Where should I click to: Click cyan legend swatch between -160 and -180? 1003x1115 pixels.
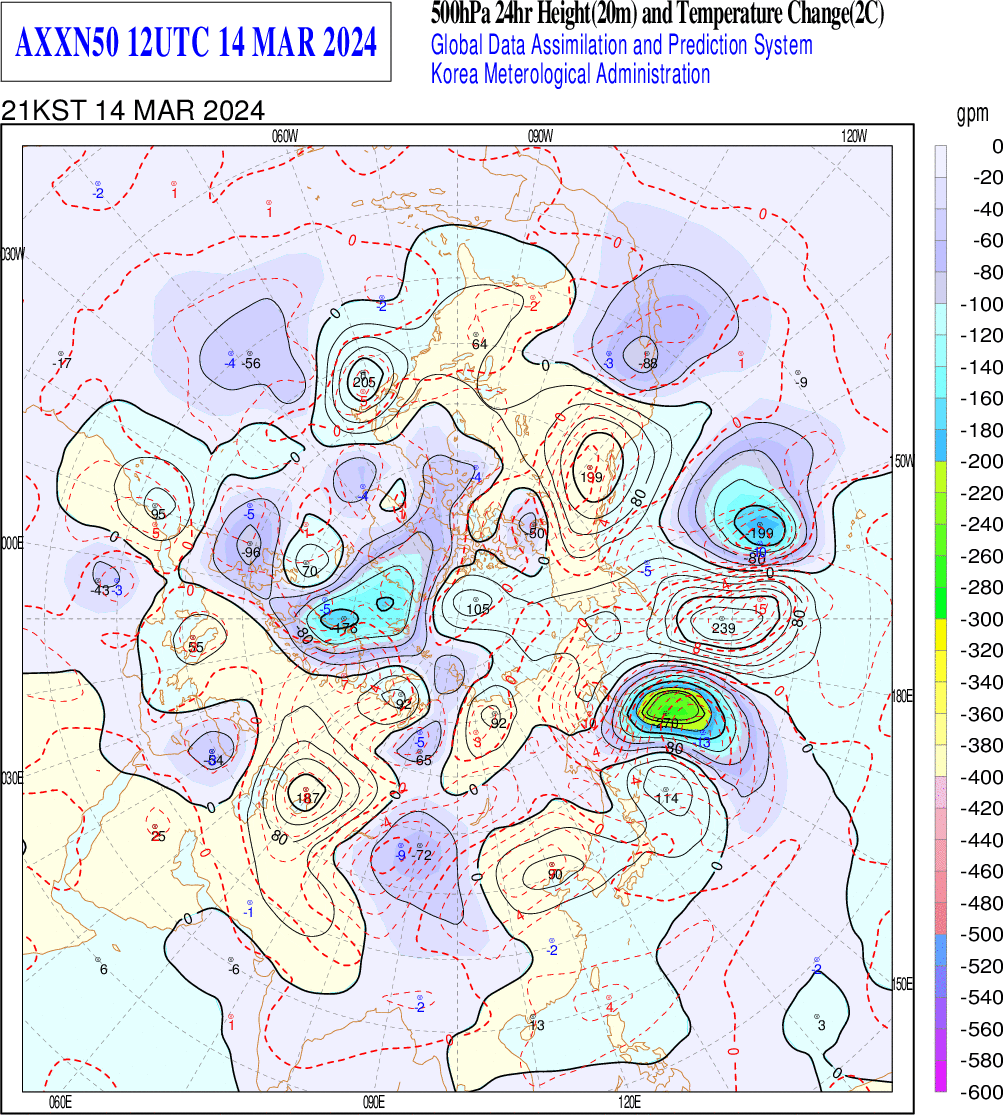pyautogui.click(x=940, y=414)
